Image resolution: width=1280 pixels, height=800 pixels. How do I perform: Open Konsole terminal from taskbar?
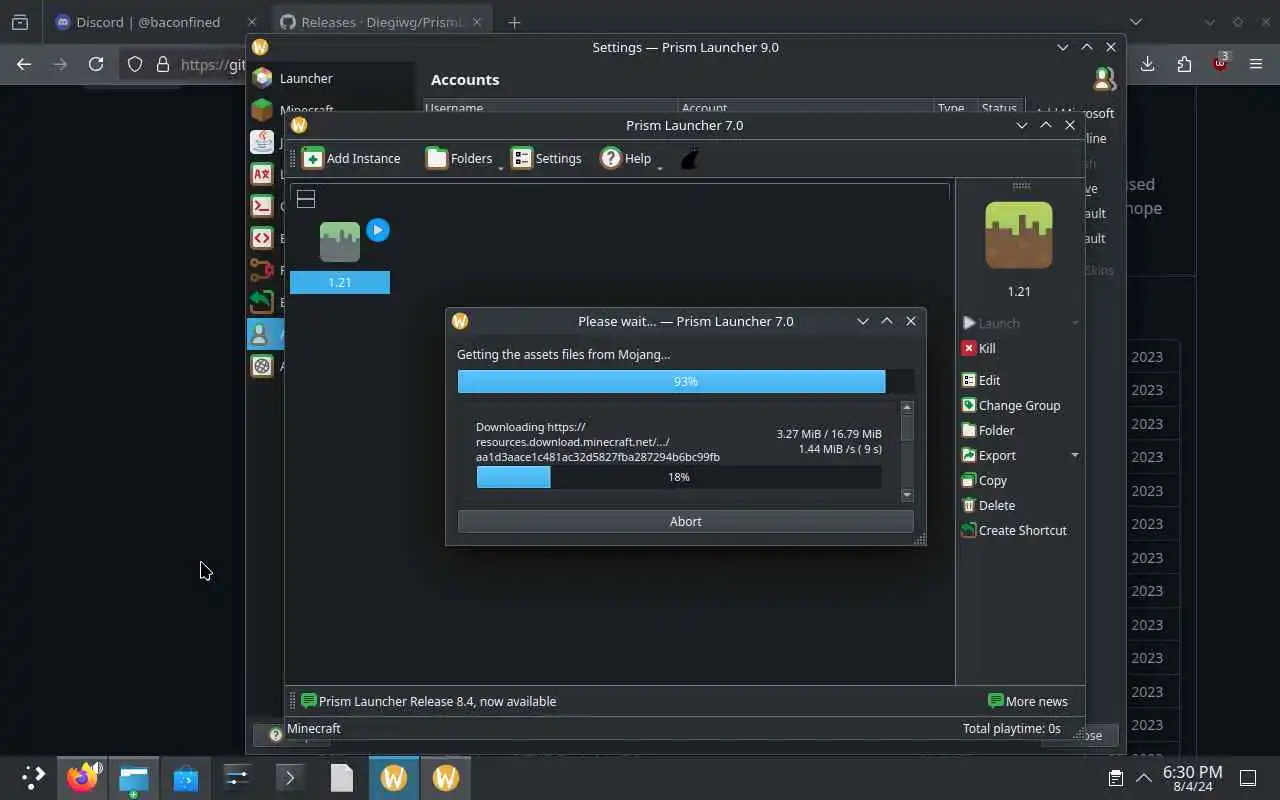click(290, 777)
